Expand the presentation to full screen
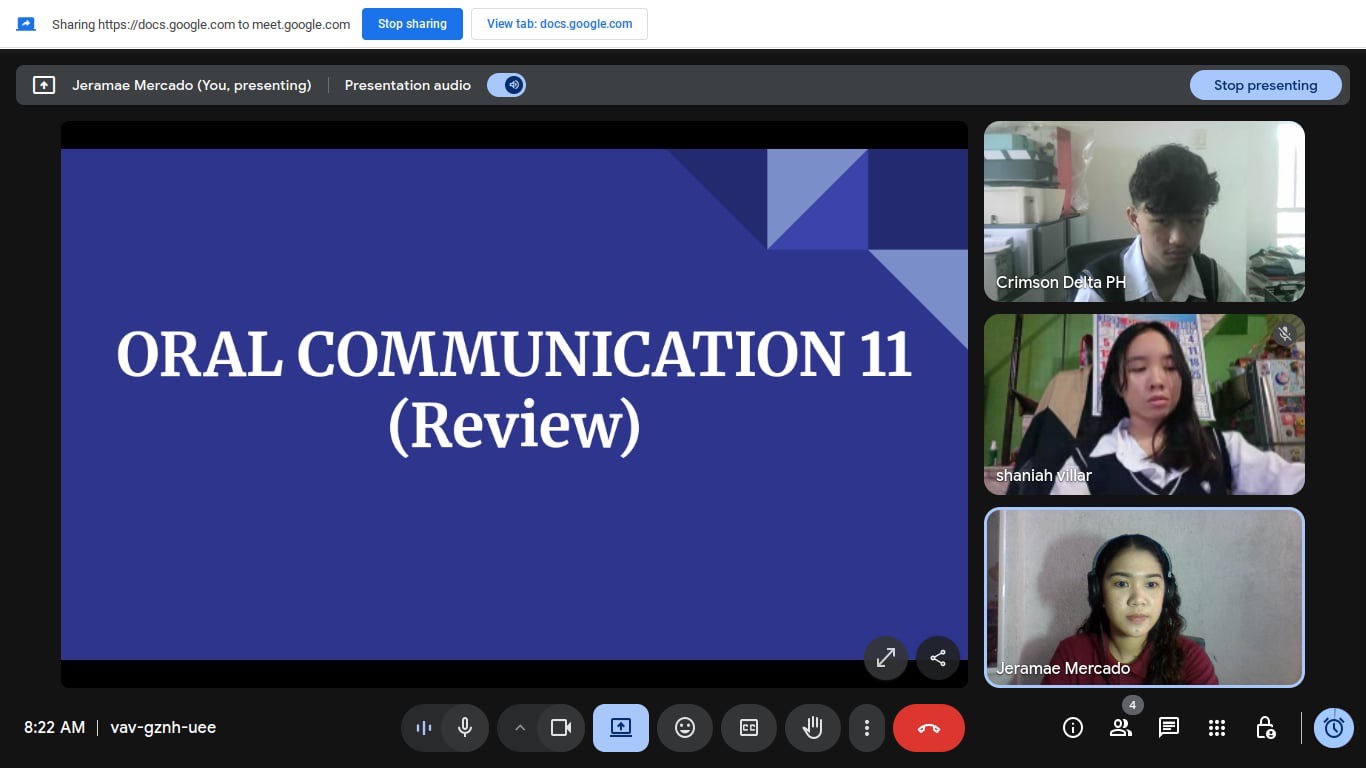The width and height of the screenshot is (1366, 768). (x=886, y=658)
